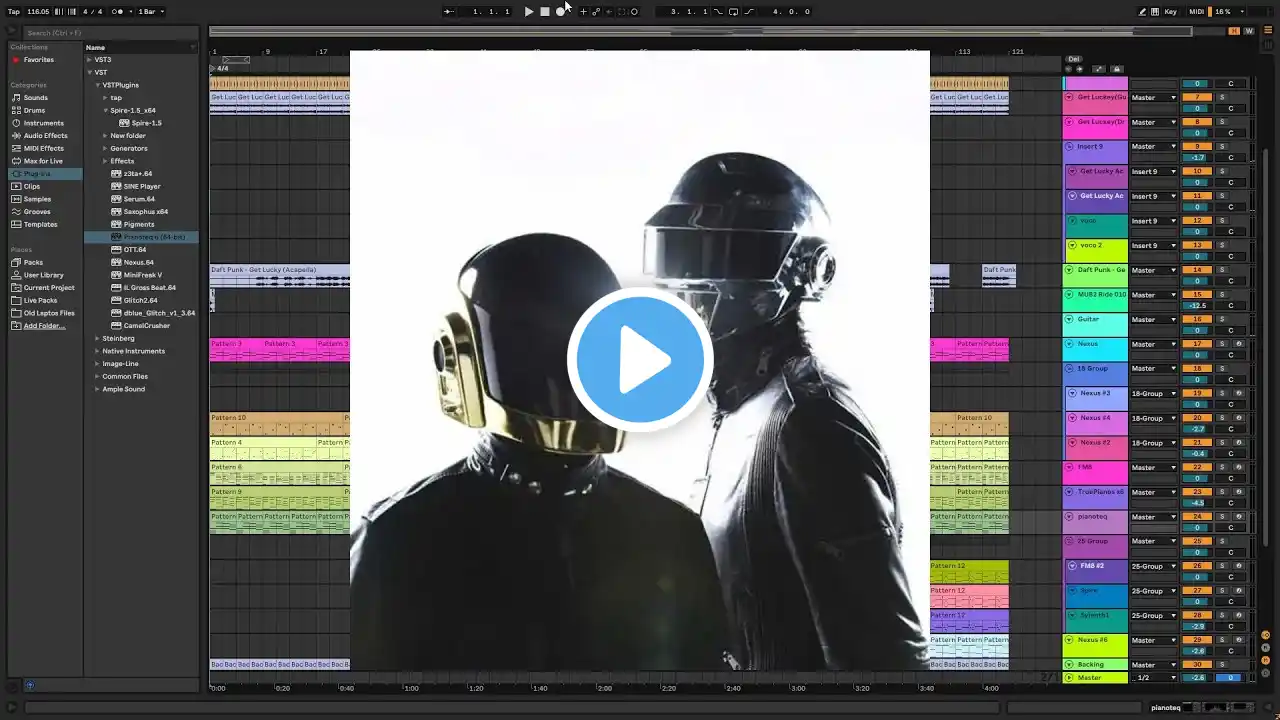Expand the Native Instruments folder
The height and width of the screenshot is (720, 1280).
pos(98,351)
